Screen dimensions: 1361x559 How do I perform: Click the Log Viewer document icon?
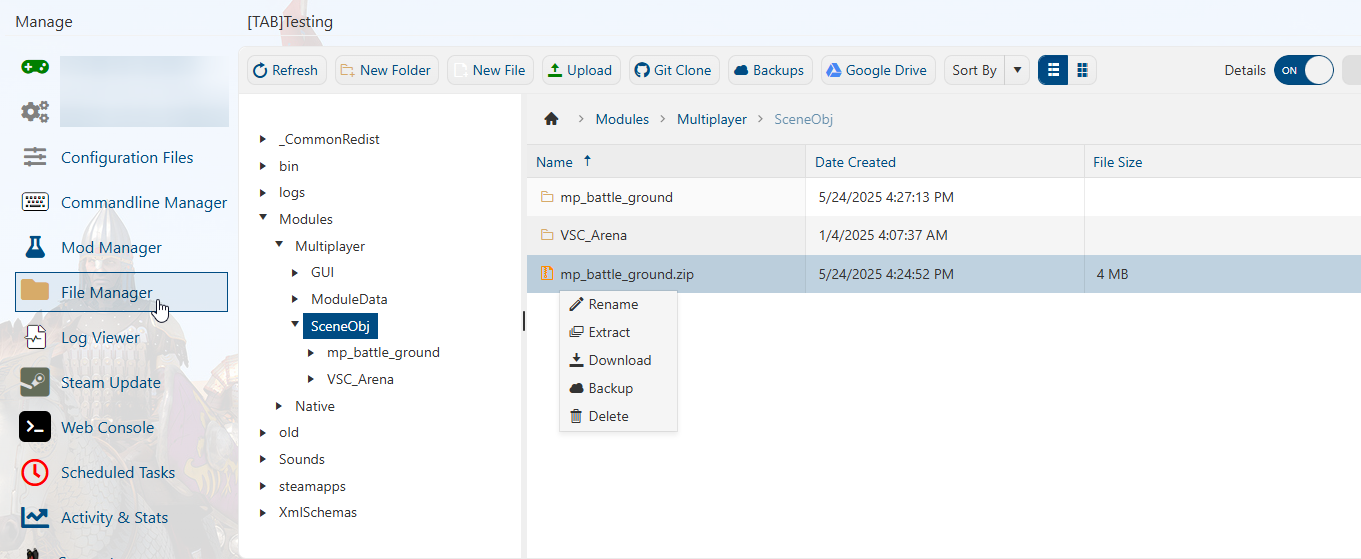point(35,337)
